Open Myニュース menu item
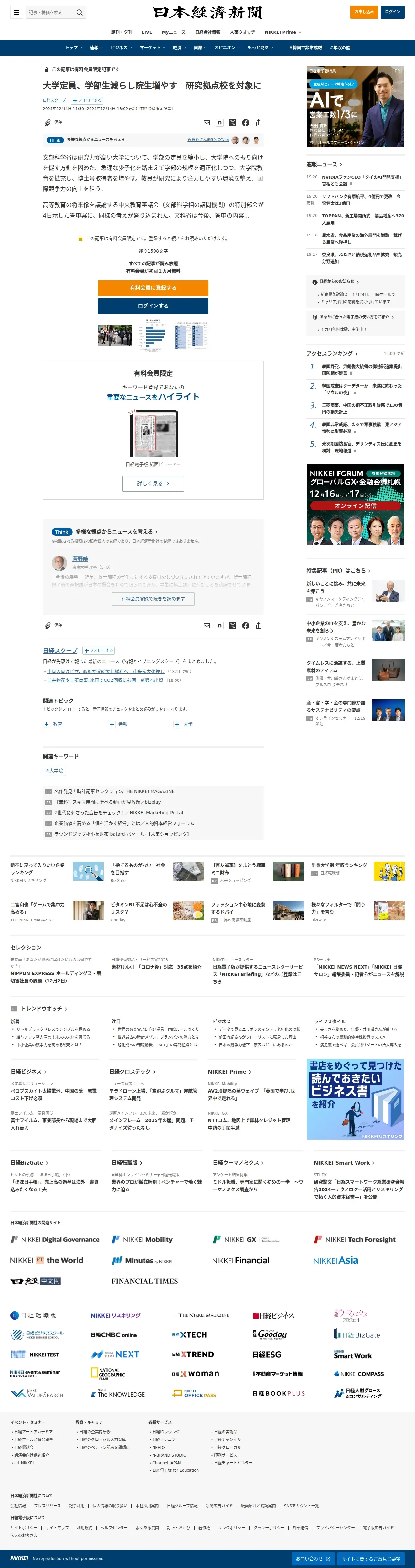Image resolution: width=415 pixels, height=1568 pixels. [173, 32]
